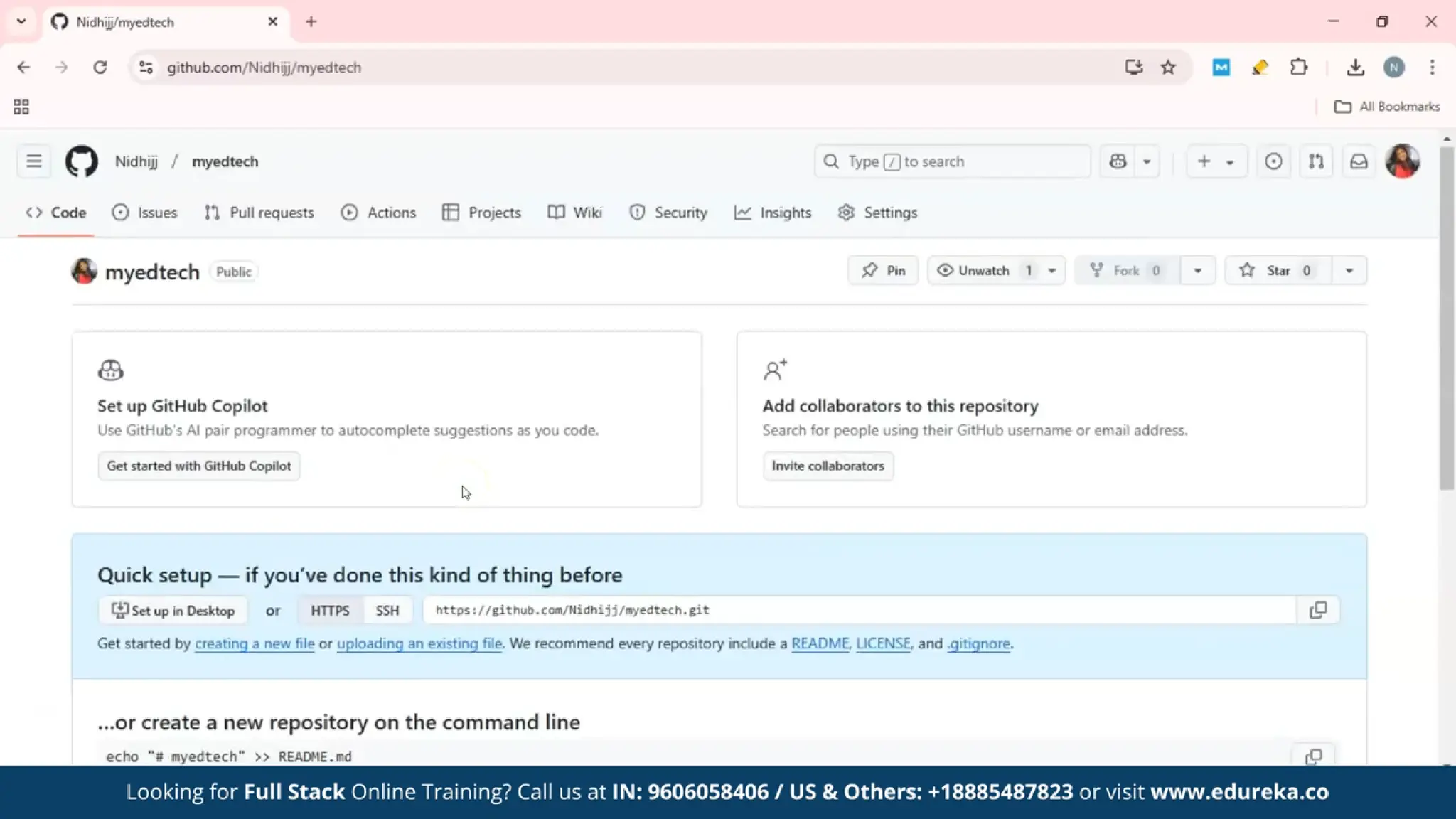Follow the creating a new file link
The width and height of the screenshot is (1456, 819).
[x=255, y=643]
